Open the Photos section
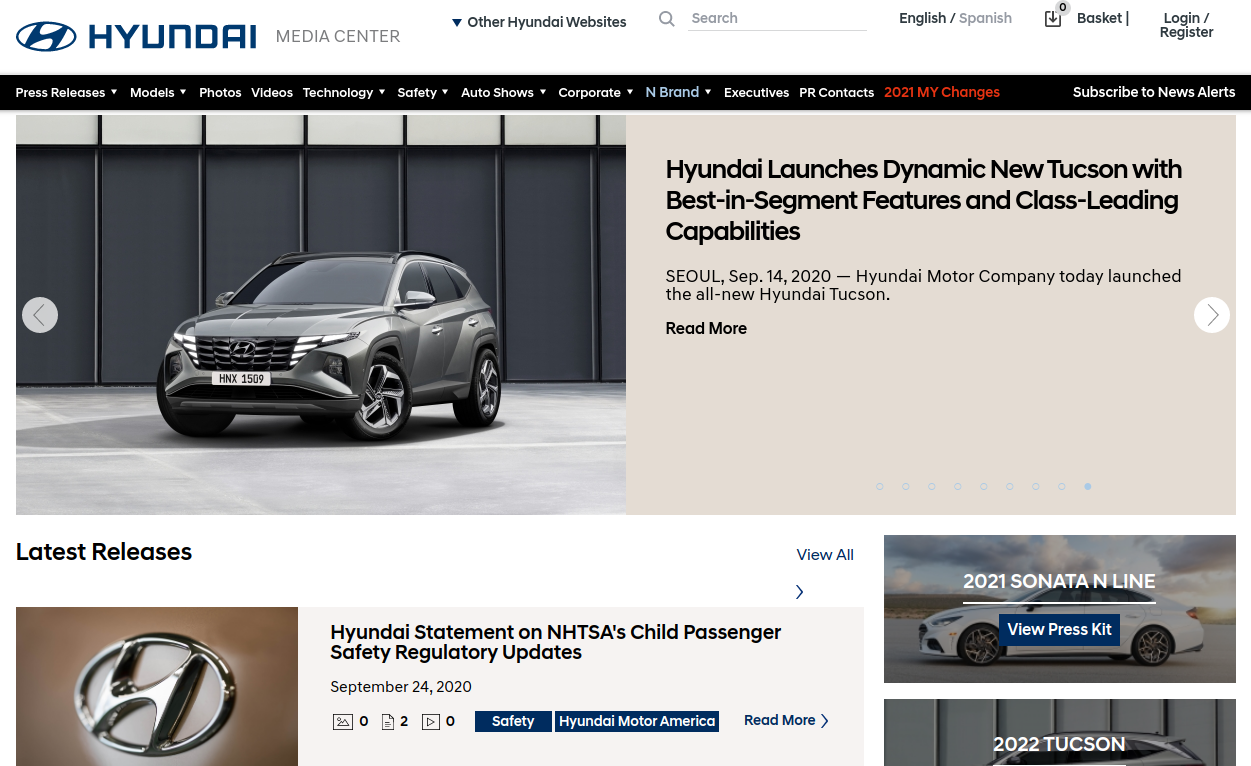1251x766 pixels. 220,93
